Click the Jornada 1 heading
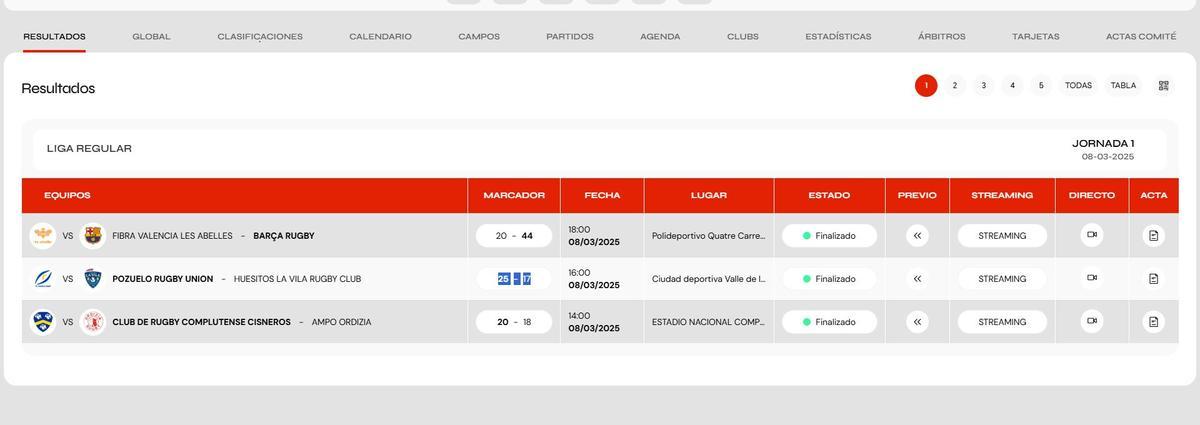Image resolution: width=1200 pixels, height=425 pixels. tap(1103, 143)
